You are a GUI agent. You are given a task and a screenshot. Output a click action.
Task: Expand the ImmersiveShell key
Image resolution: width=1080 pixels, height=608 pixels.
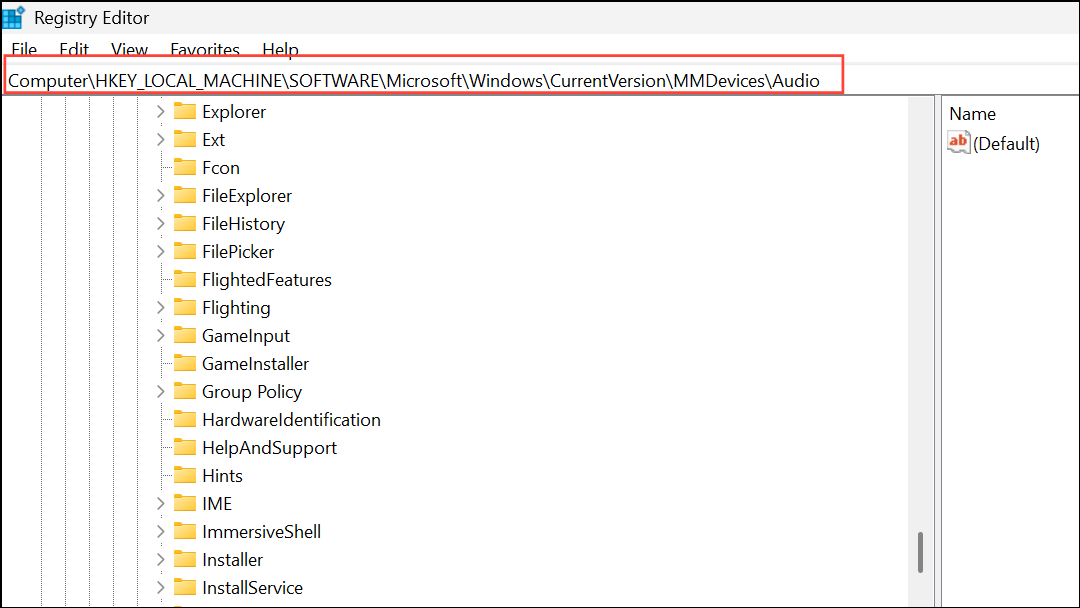coord(160,532)
